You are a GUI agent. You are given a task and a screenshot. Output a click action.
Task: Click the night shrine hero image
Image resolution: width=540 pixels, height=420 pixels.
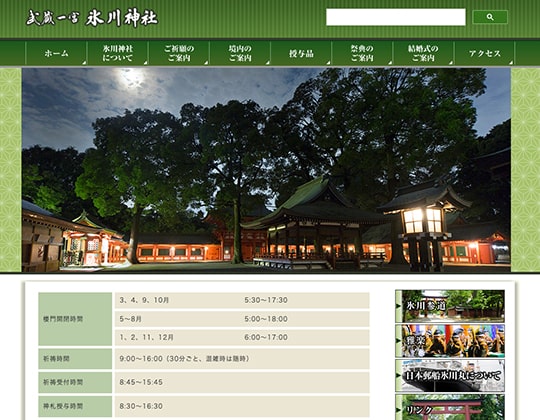pyautogui.click(x=266, y=170)
